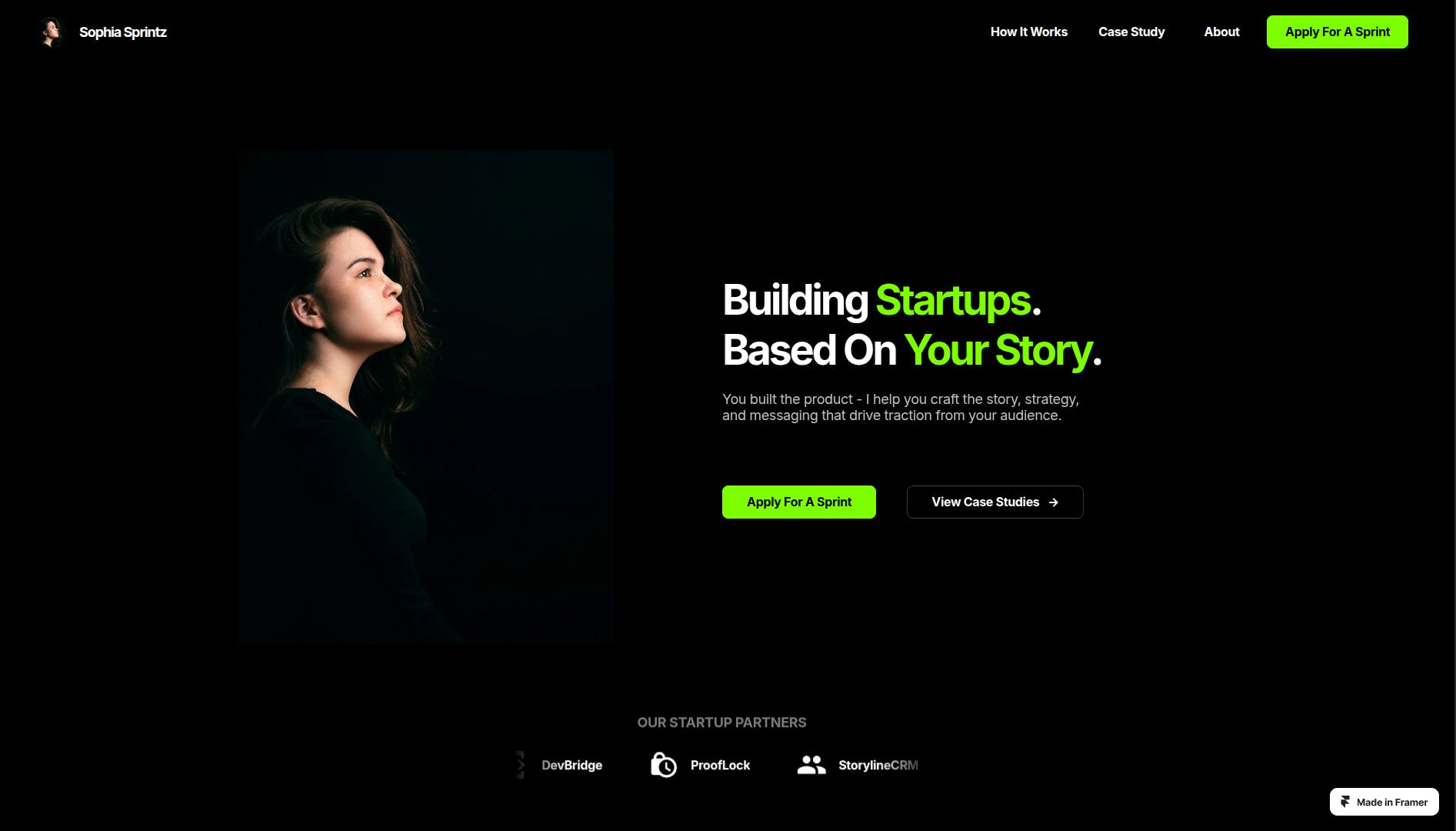
Task: Click the hero Apply For A Sprint button
Action: click(798, 502)
